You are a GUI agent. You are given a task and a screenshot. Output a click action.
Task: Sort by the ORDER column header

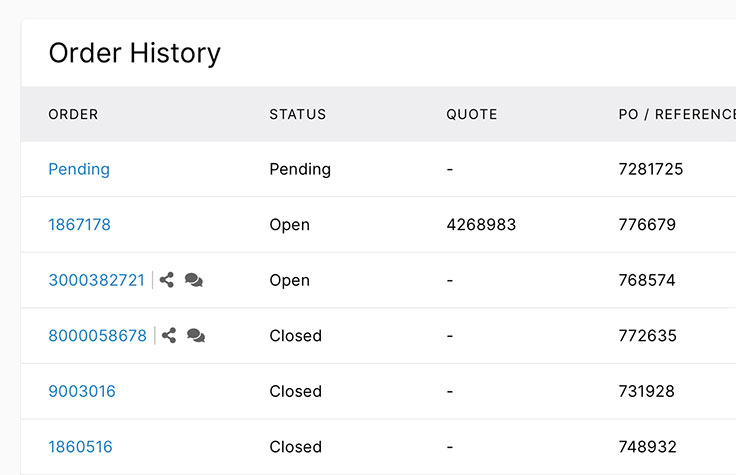[73, 114]
